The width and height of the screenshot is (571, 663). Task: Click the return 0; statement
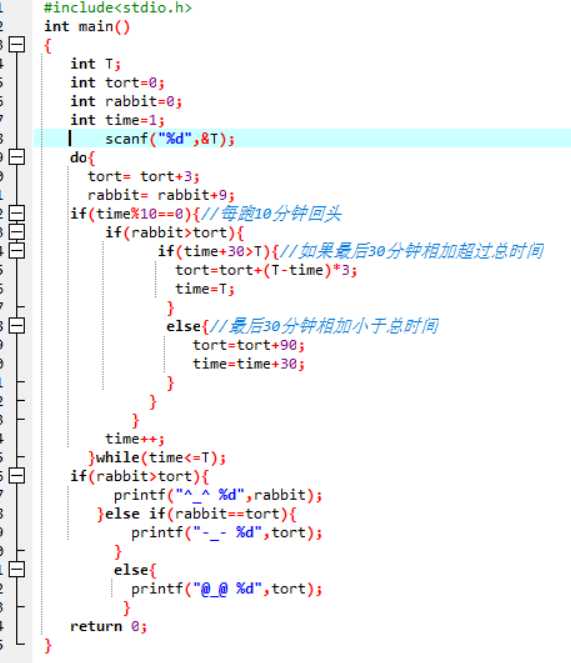(109, 626)
